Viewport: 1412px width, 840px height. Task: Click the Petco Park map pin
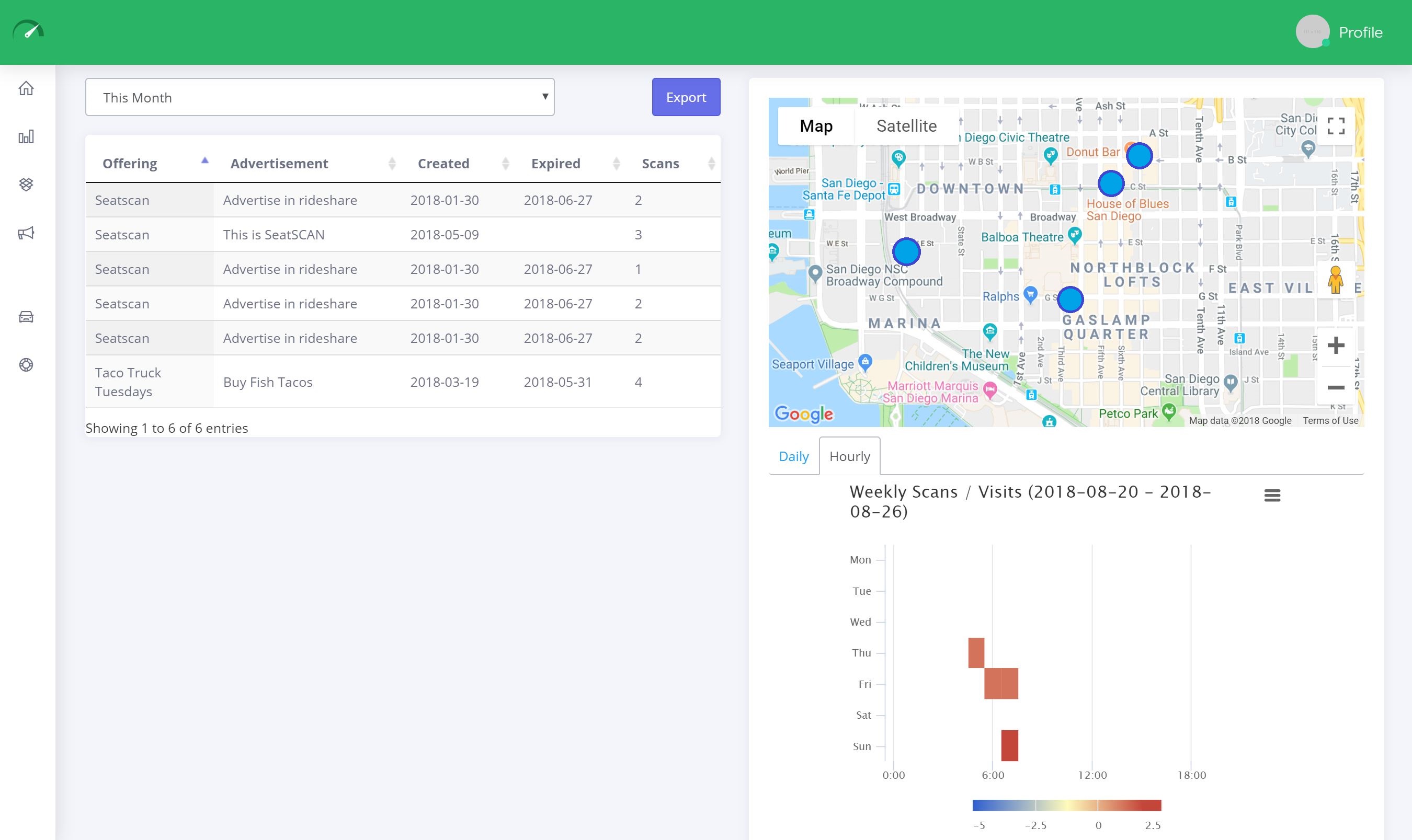point(1169,411)
